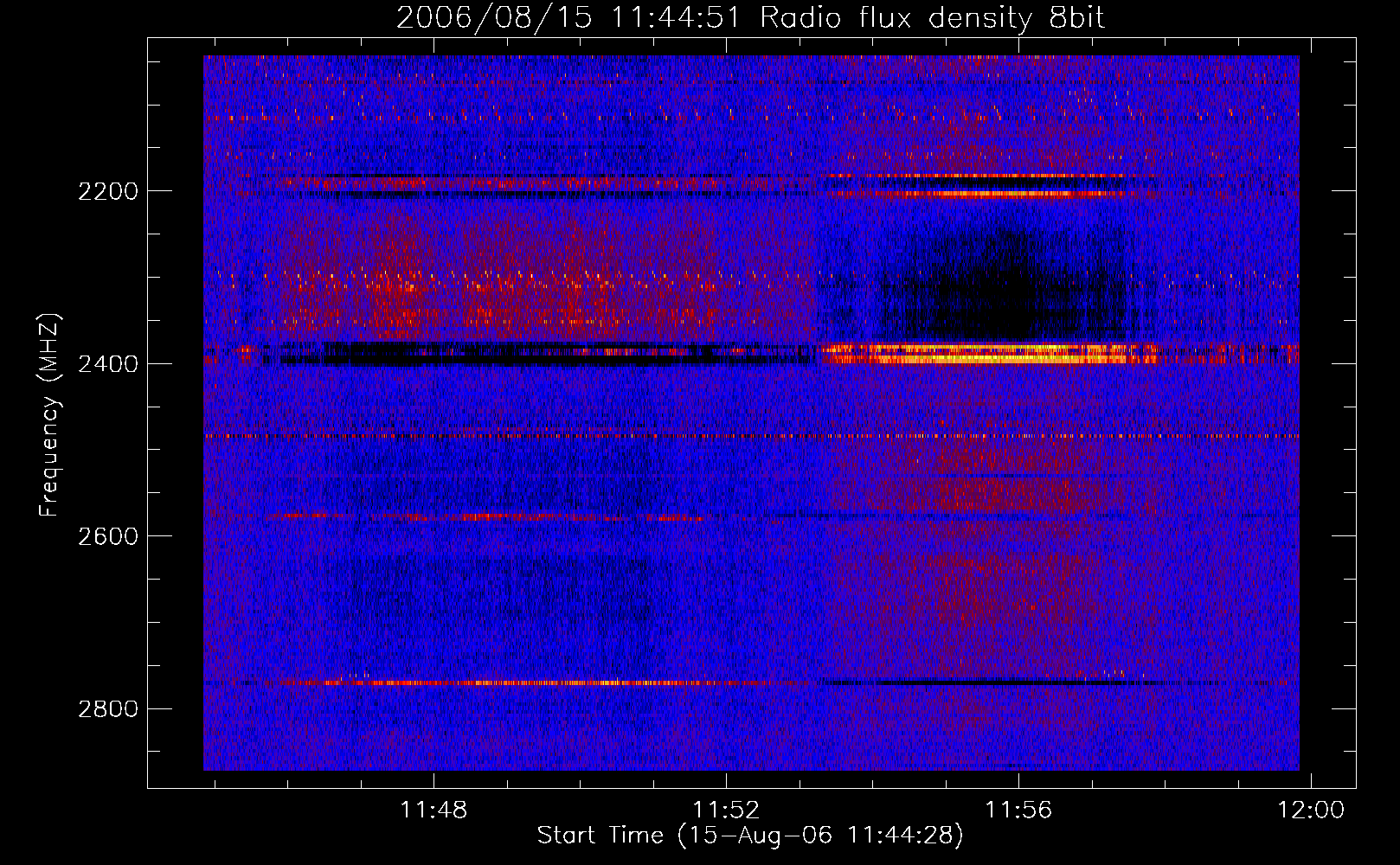
Task: Click the 11:48 time tick label
Action: point(433,811)
